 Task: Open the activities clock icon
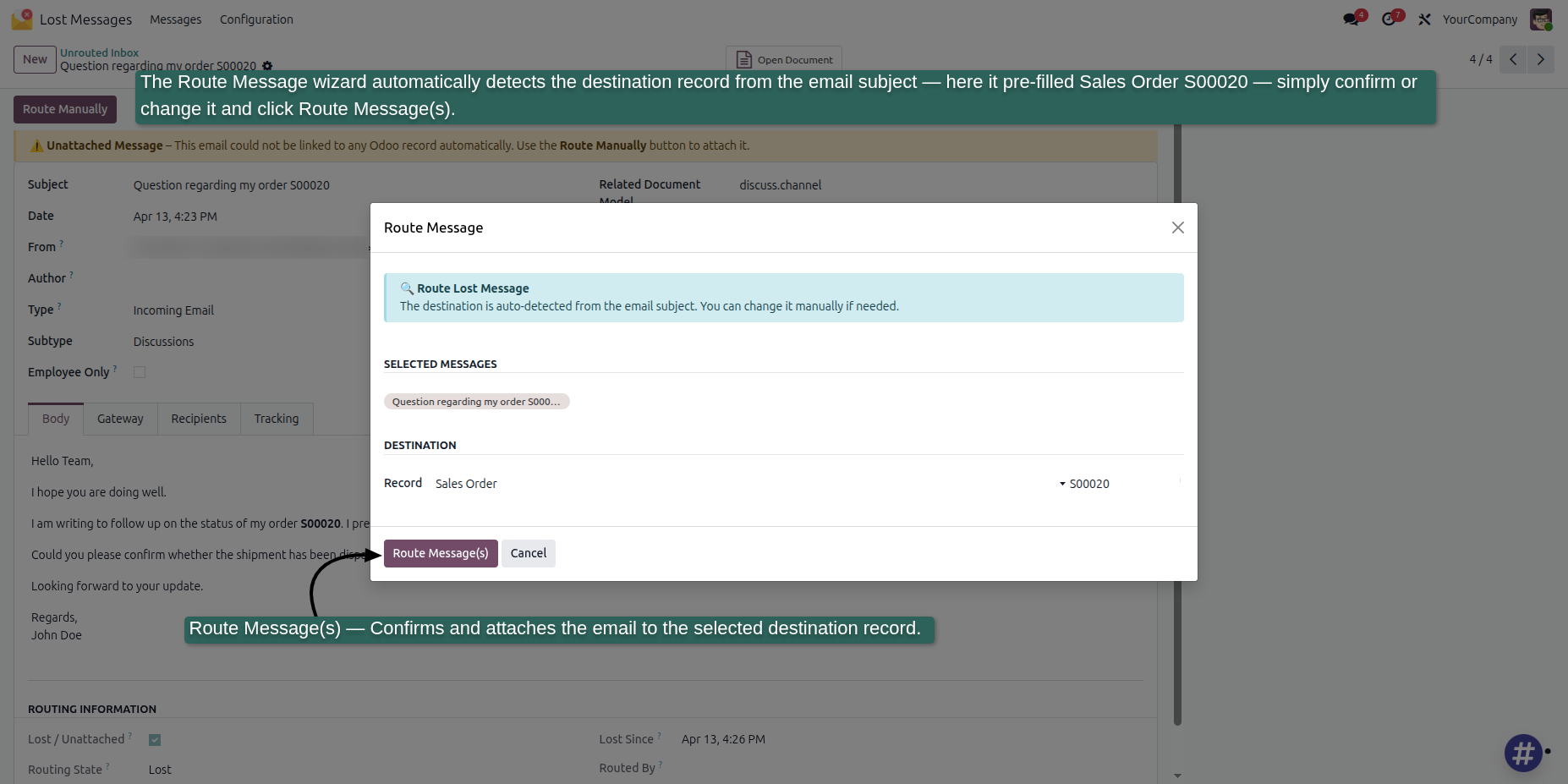pos(1390,19)
